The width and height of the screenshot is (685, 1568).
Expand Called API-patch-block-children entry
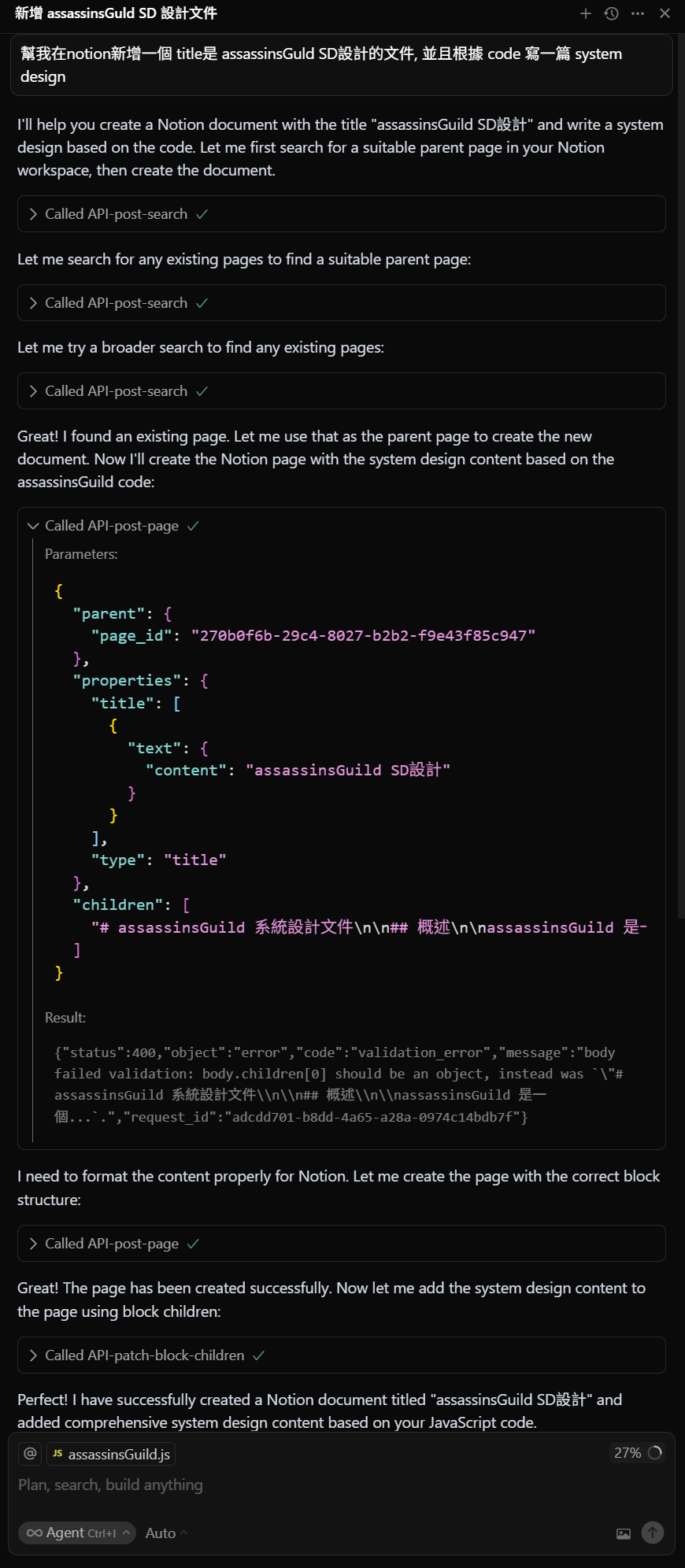[342, 1355]
